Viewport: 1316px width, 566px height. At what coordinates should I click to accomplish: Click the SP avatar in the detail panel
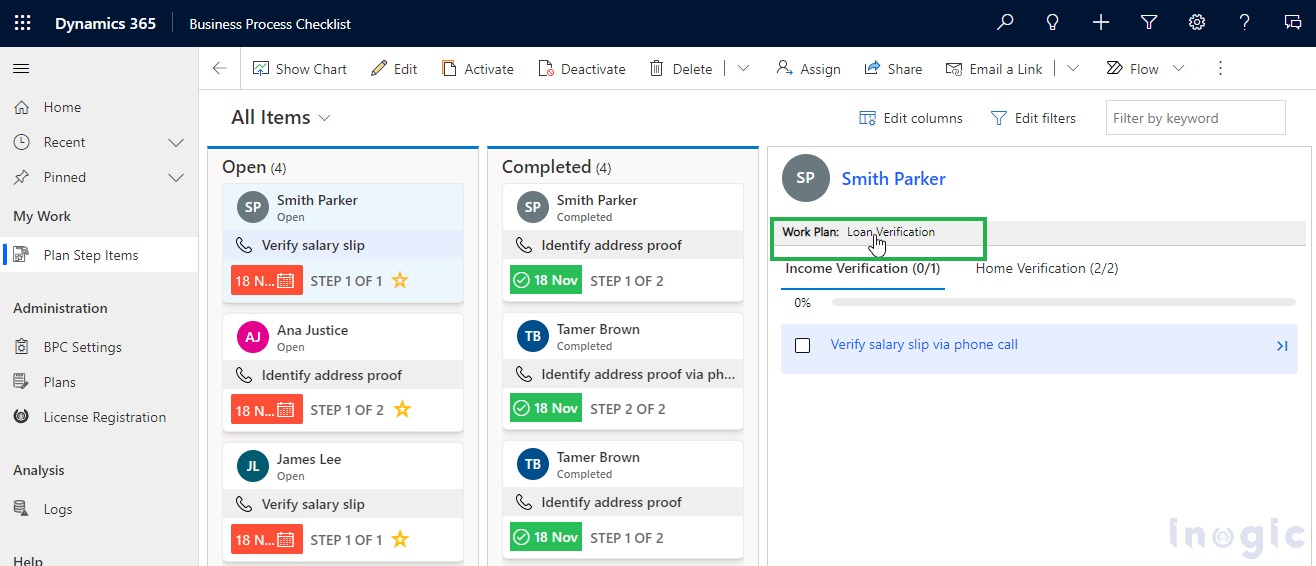coord(806,178)
